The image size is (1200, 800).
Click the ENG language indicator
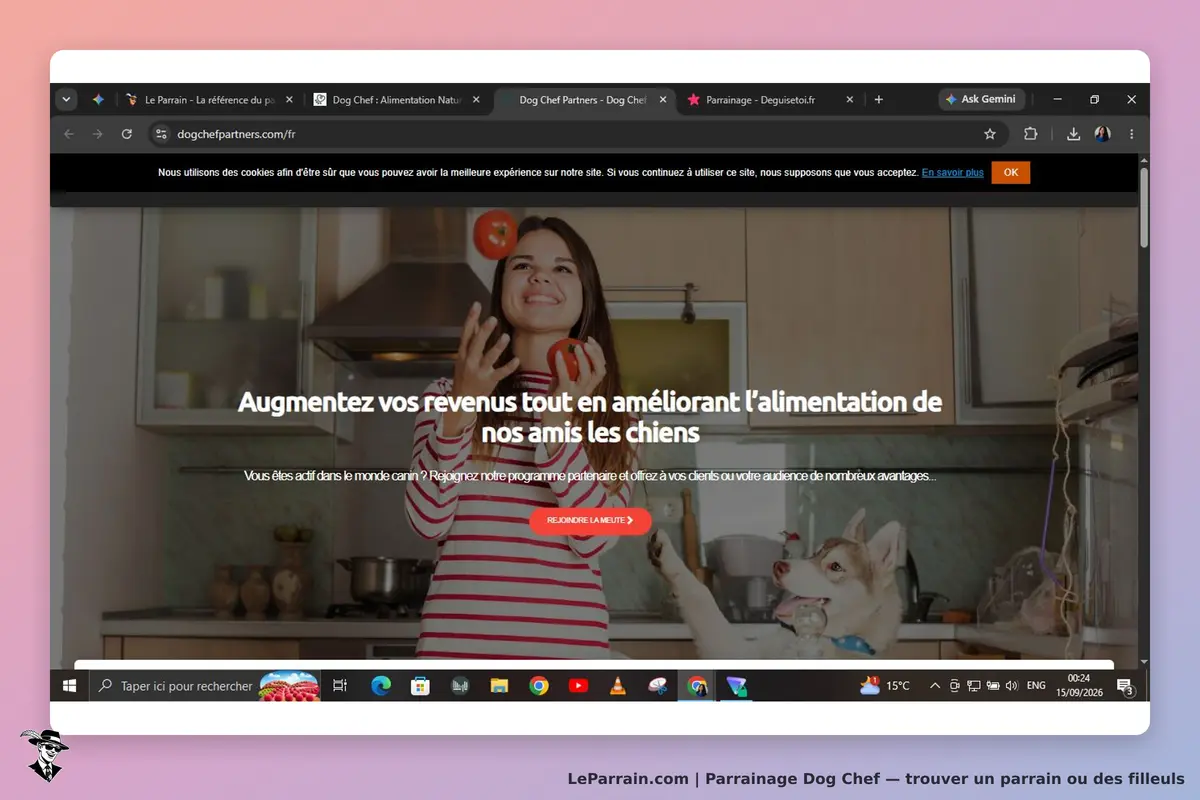coord(1036,686)
